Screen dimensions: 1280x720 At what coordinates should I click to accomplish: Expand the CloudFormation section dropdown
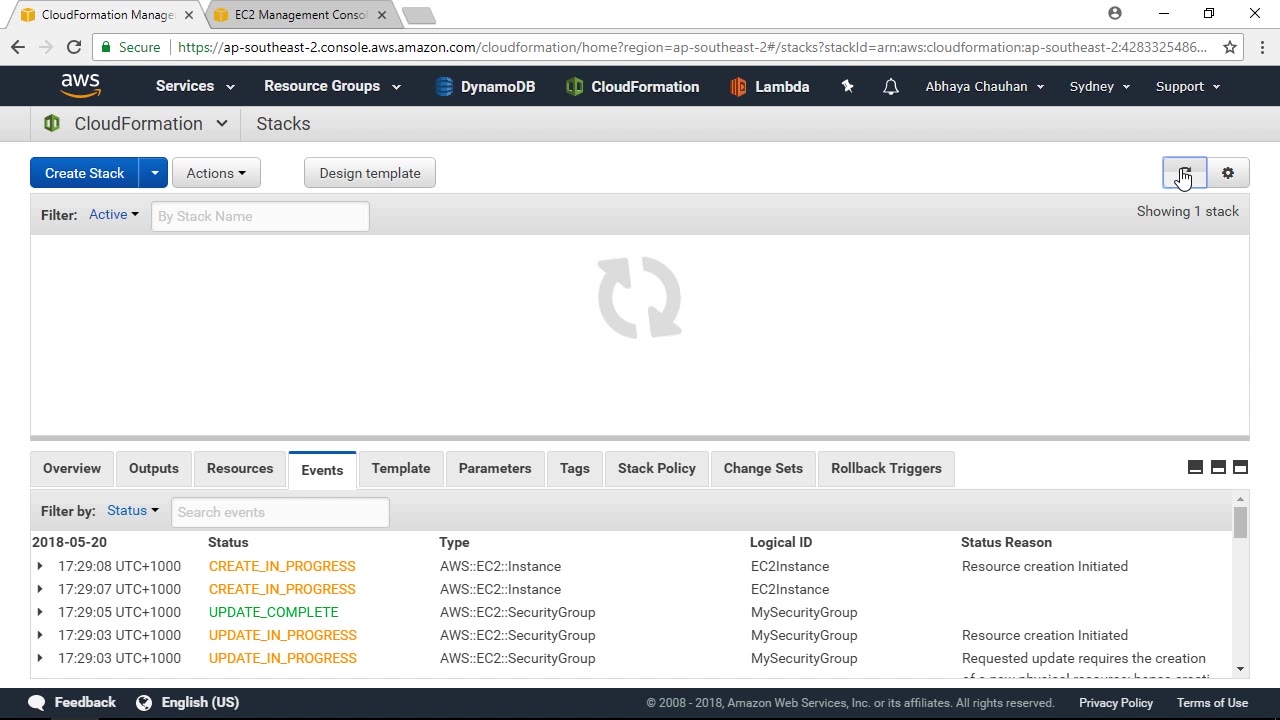[222, 124]
